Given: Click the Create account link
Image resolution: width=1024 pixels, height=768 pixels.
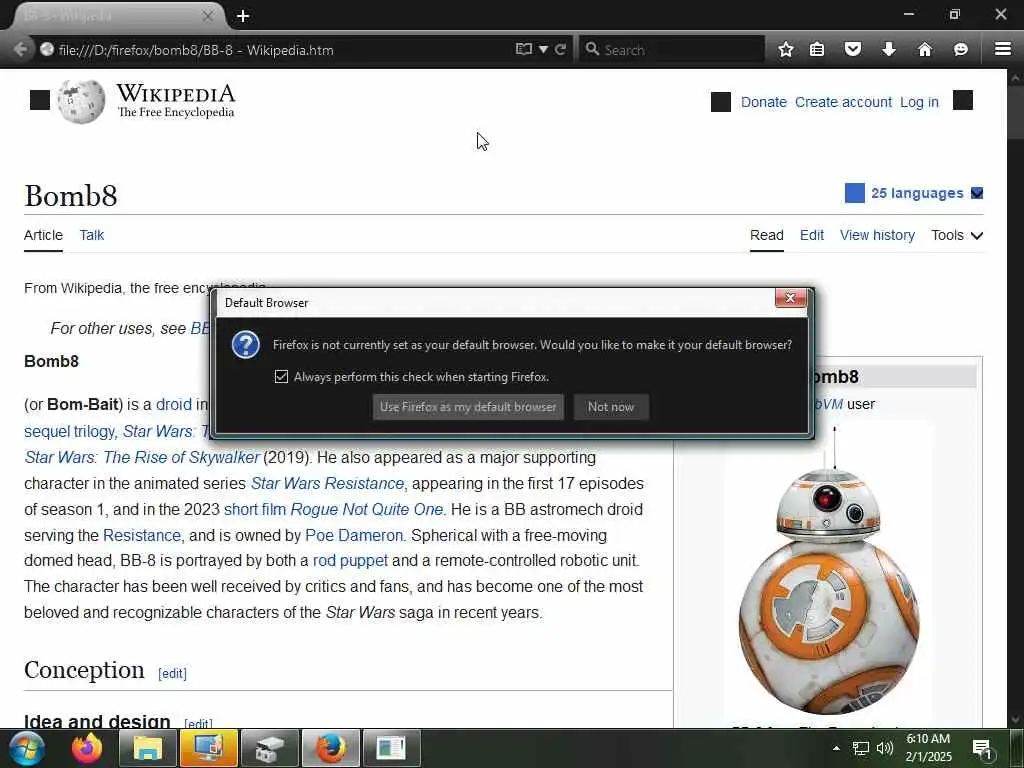Looking at the screenshot, I should [843, 103].
